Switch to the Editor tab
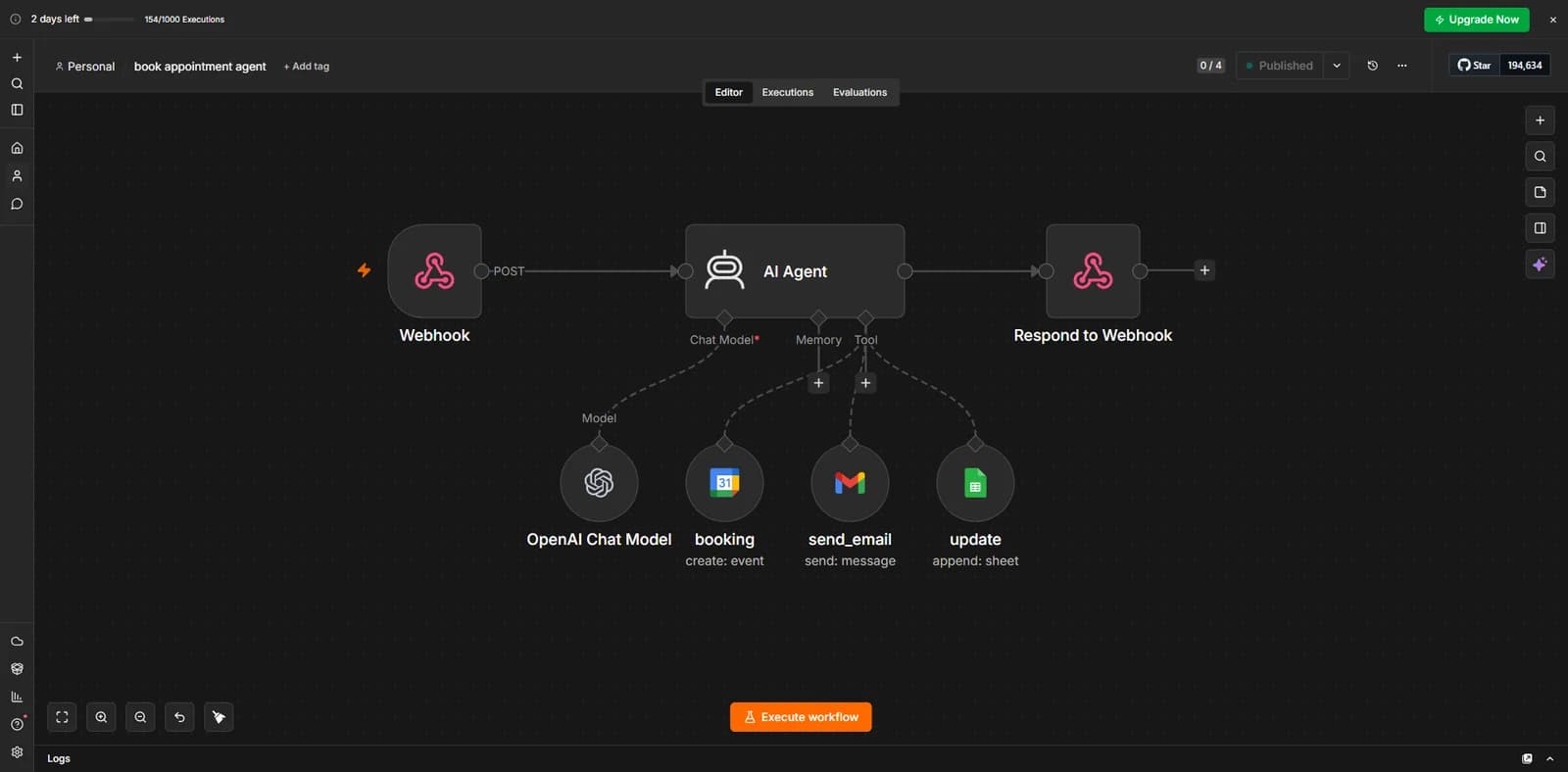Viewport: 1568px width, 772px height. click(728, 92)
